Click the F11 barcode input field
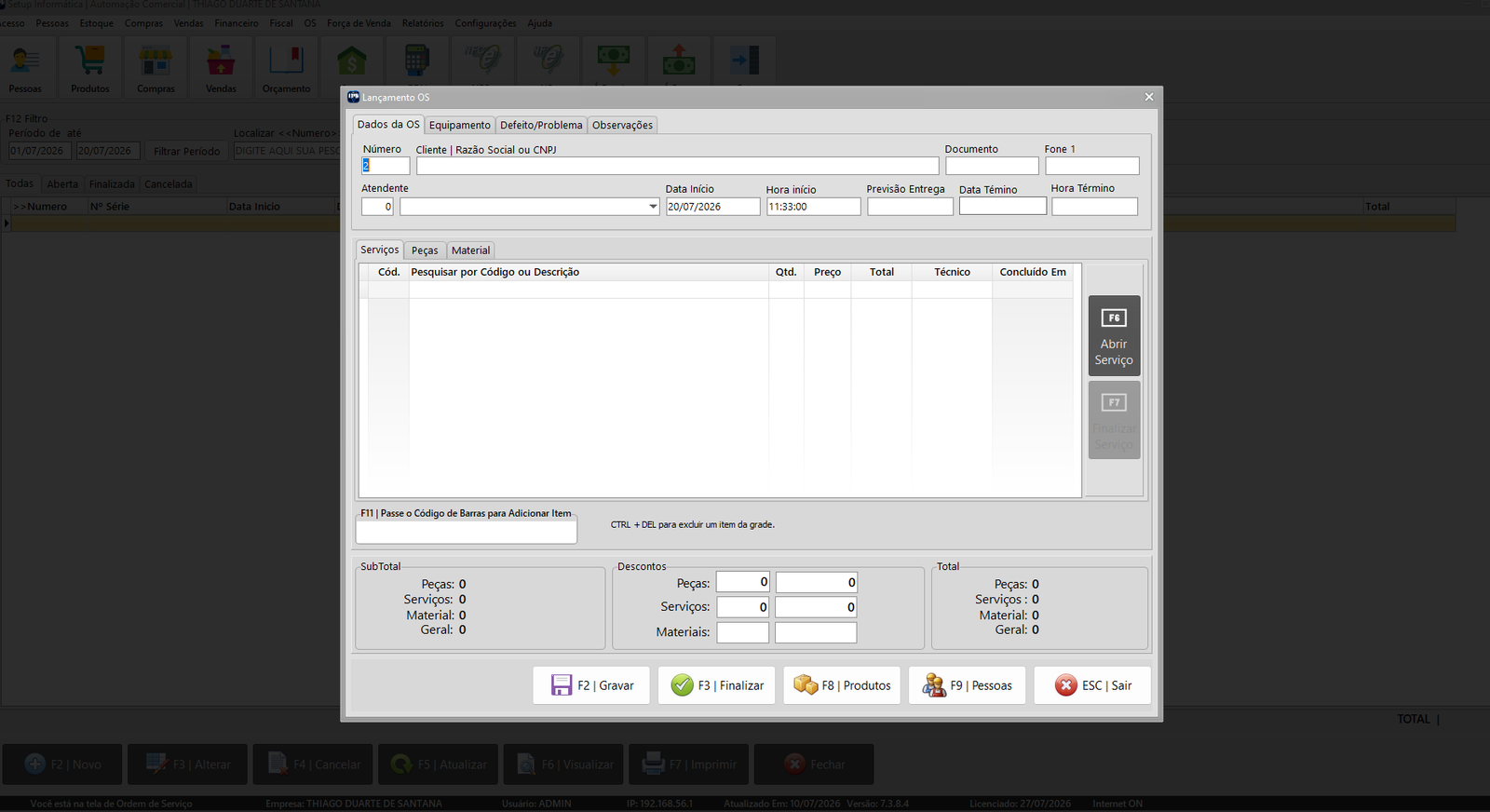1490x812 pixels. coord(466,532)
